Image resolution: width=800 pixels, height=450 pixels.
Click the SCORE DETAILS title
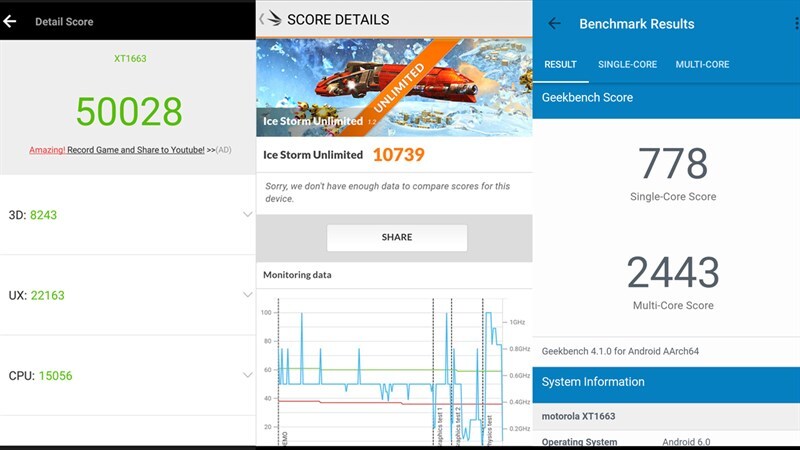click(338, 19)
